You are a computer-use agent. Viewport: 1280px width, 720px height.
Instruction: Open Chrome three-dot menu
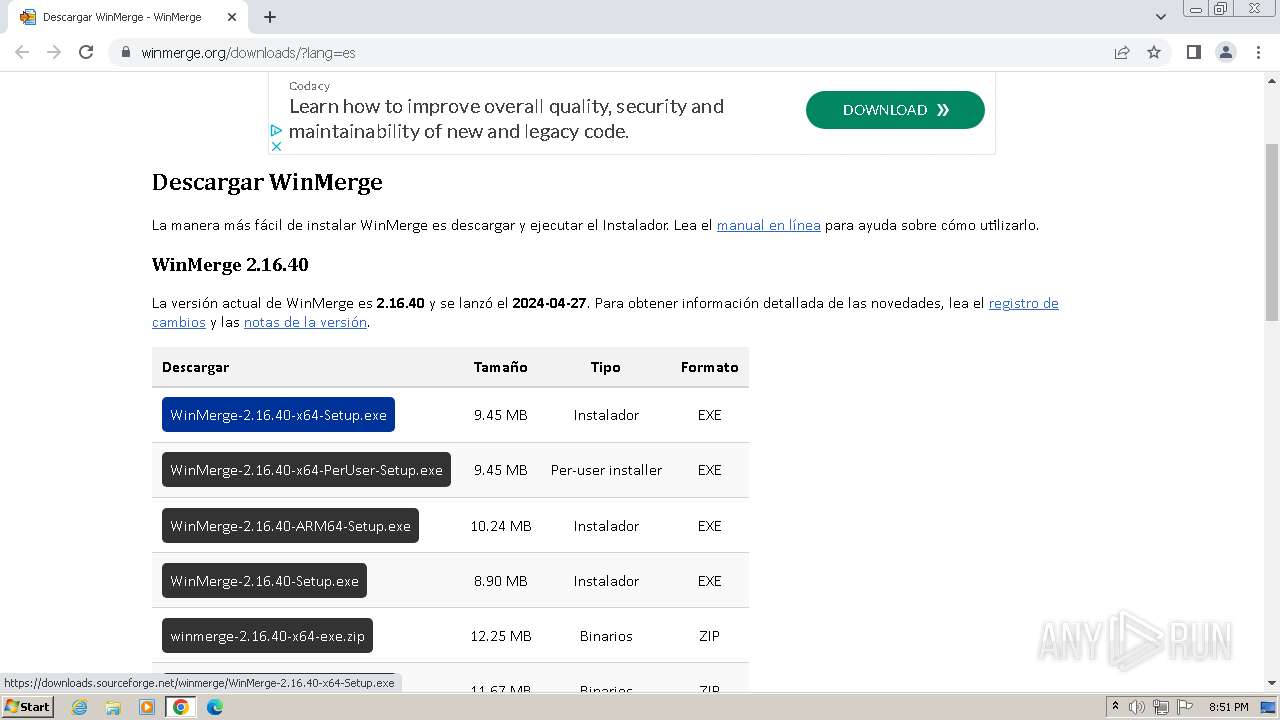pyautogui.click(x=1259, y=52)
